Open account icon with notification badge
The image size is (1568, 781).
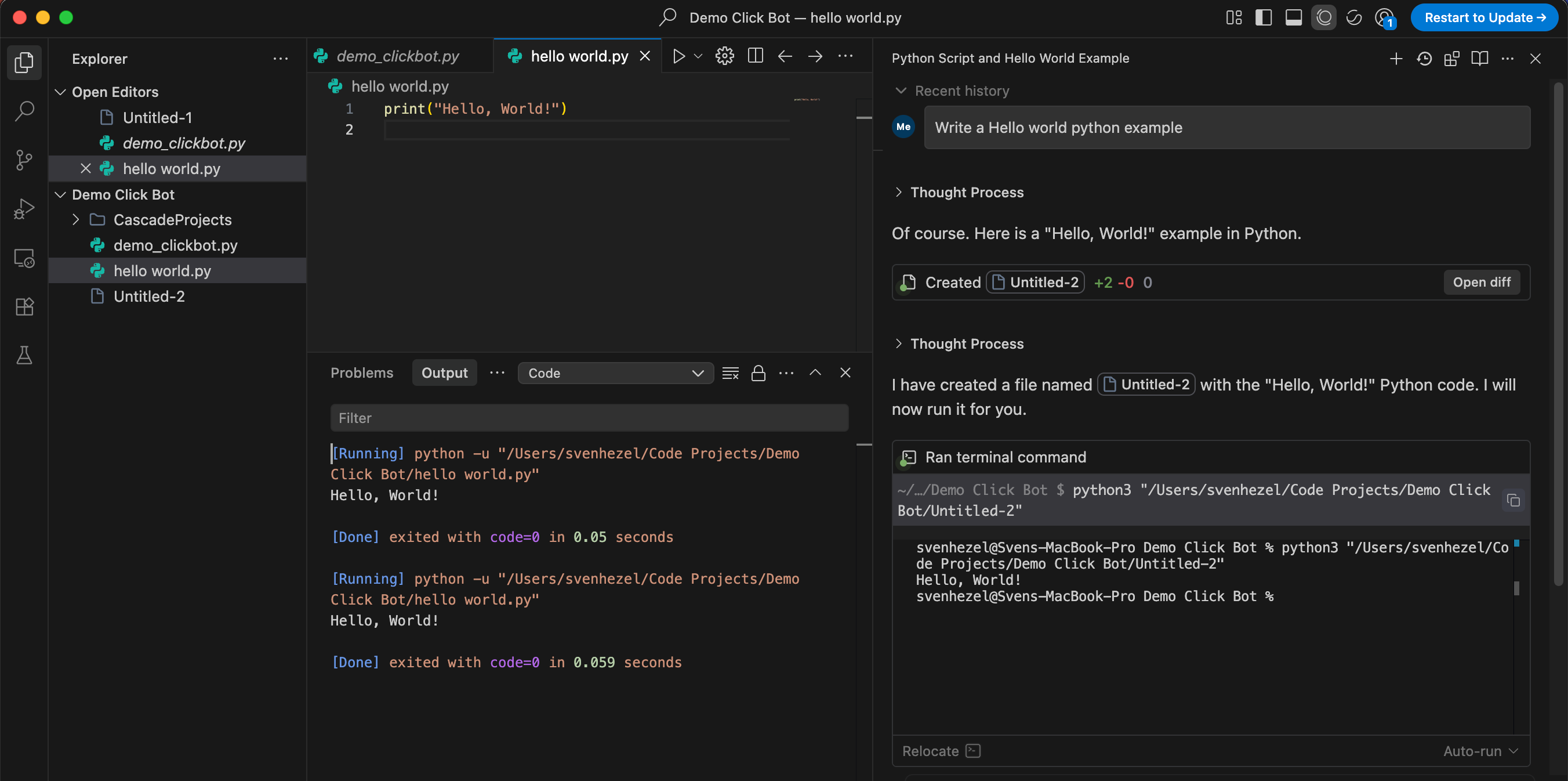pyautogui.click(x=1385, y=17)
